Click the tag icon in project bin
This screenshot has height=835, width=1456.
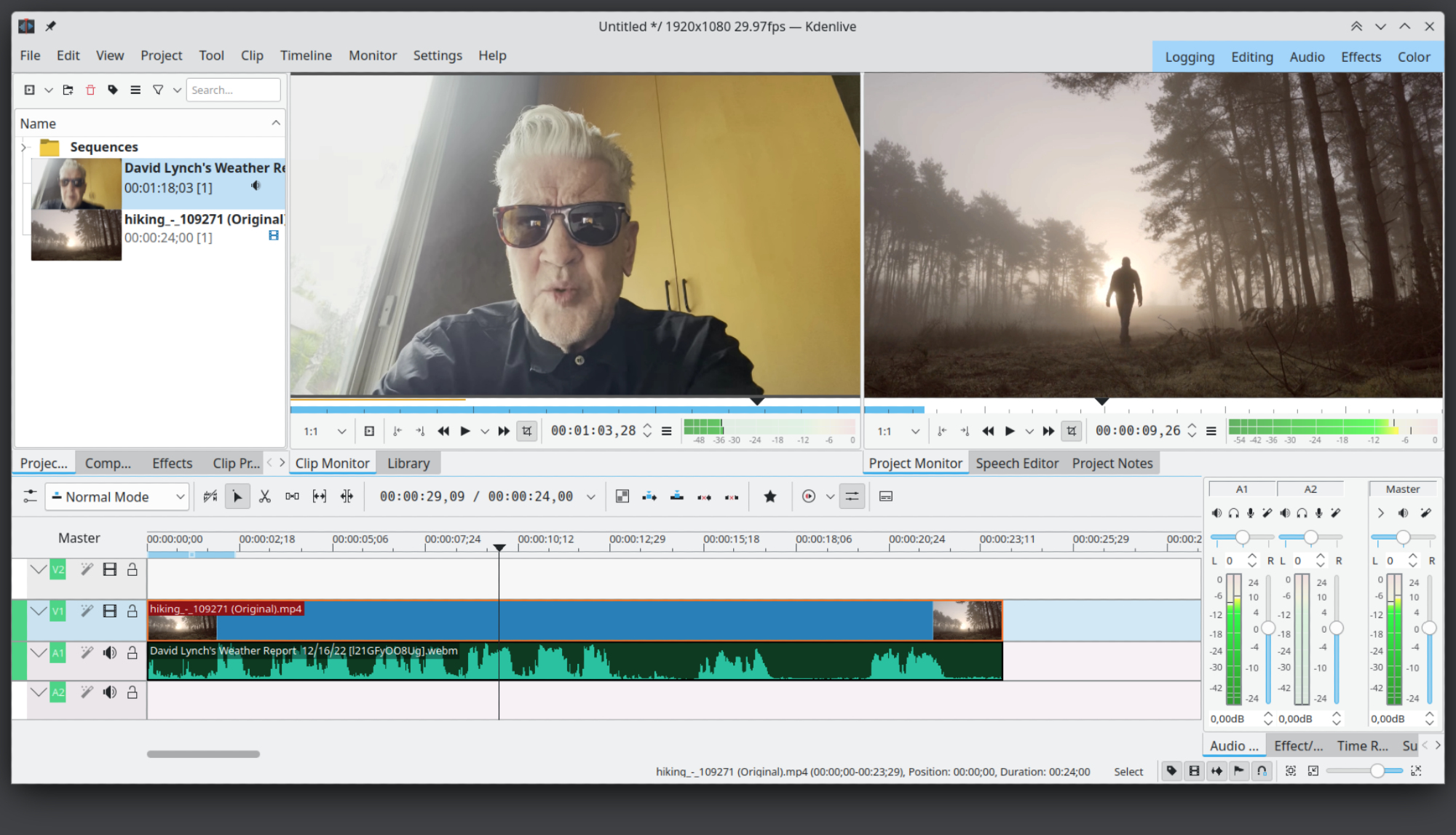(113, 90)
